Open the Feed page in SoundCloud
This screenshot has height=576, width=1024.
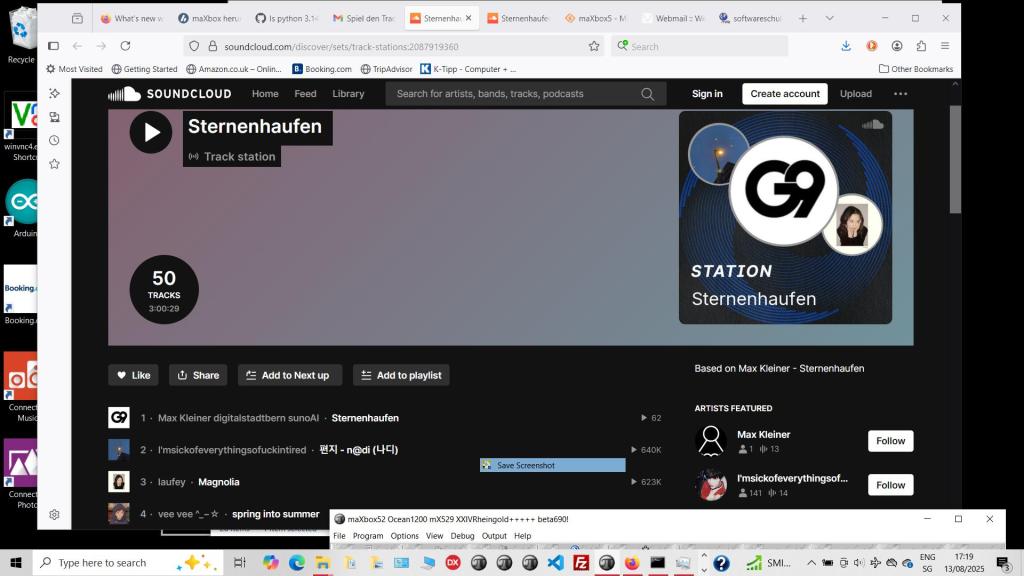point(305,94)
